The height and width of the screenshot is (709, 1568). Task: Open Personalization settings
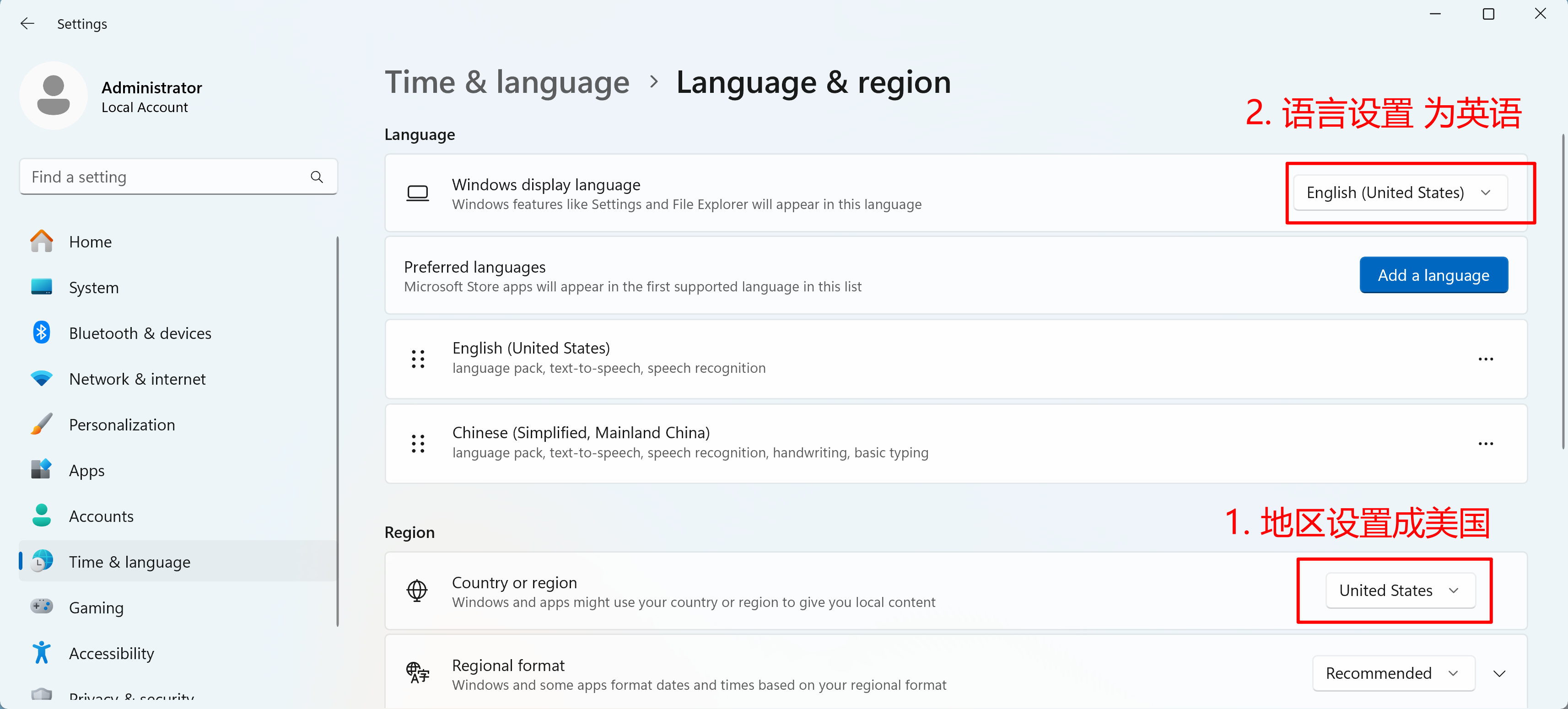coord(178,424)
